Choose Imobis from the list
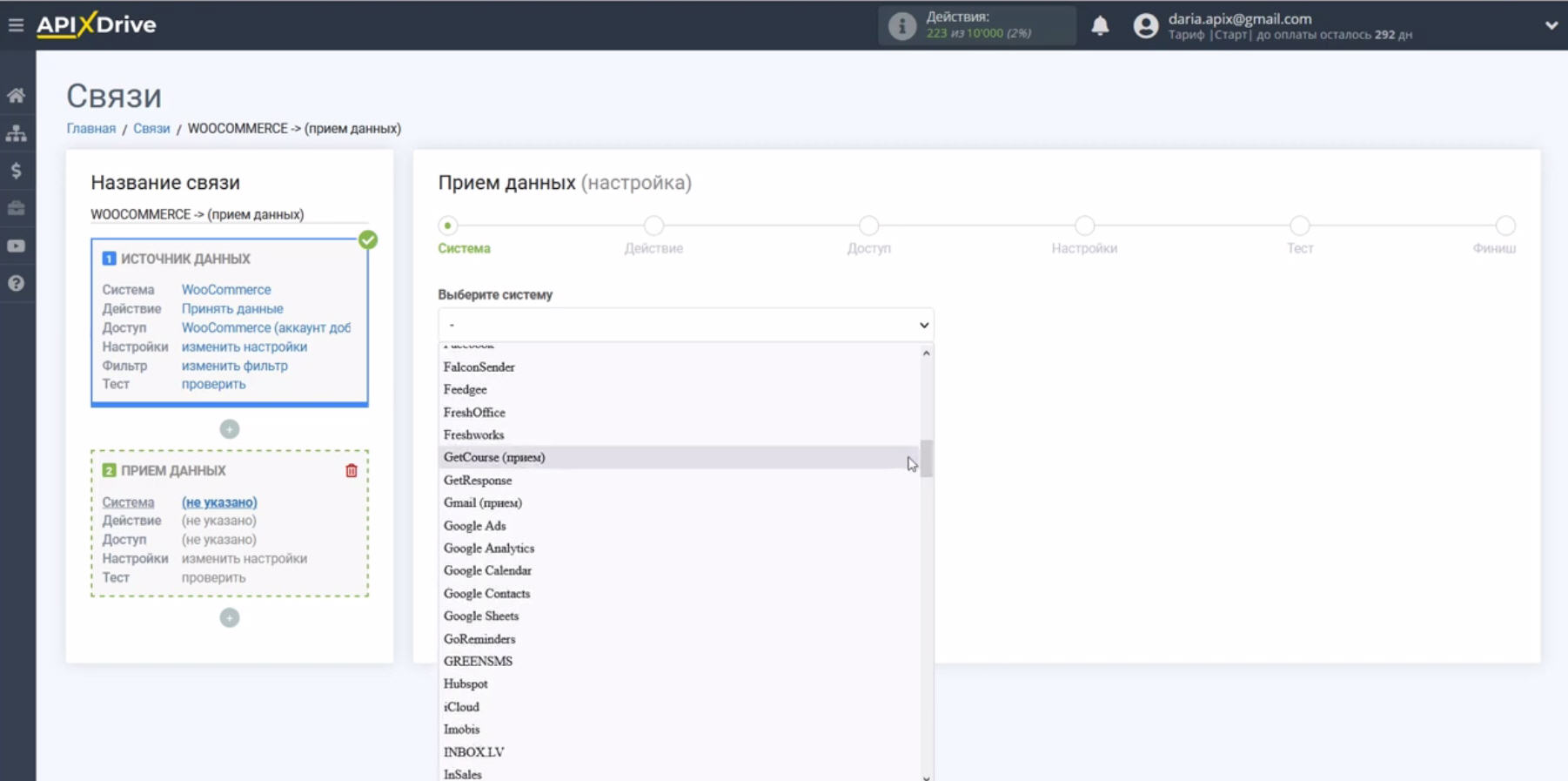This screenshot has height=781, width=1568. click(x=679, y=730)
